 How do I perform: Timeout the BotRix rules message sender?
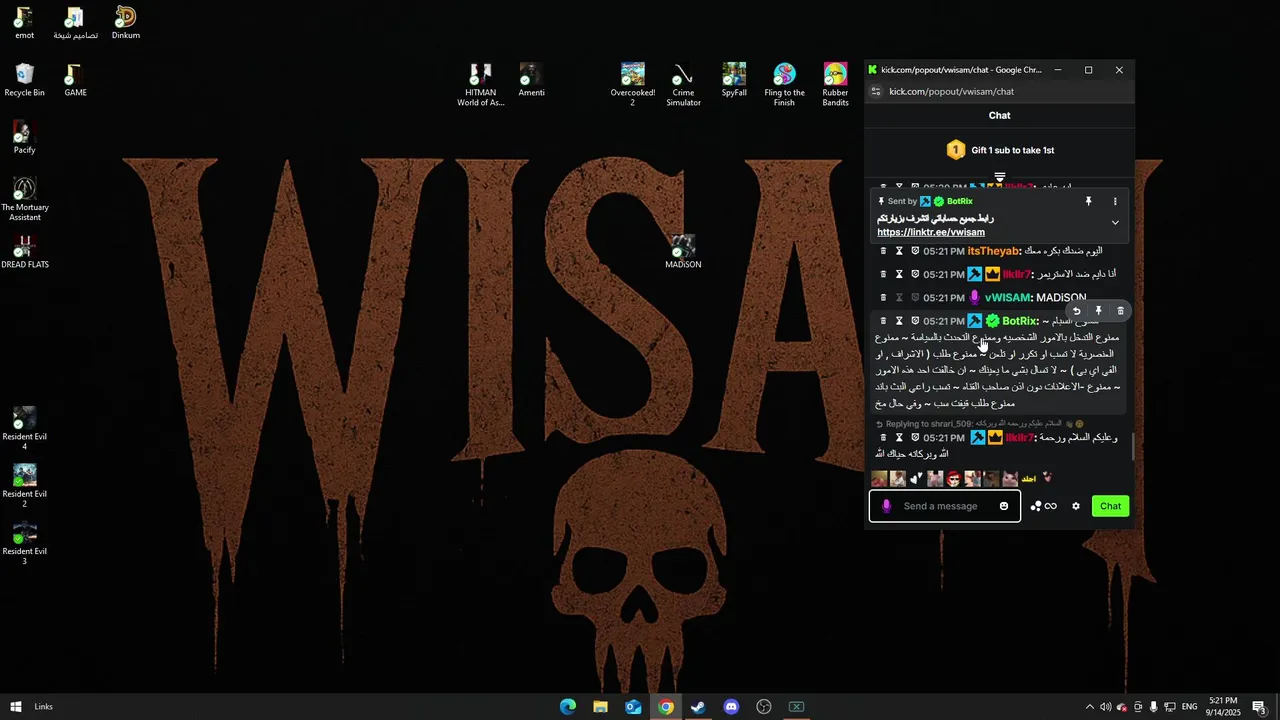tap(899, 321)
